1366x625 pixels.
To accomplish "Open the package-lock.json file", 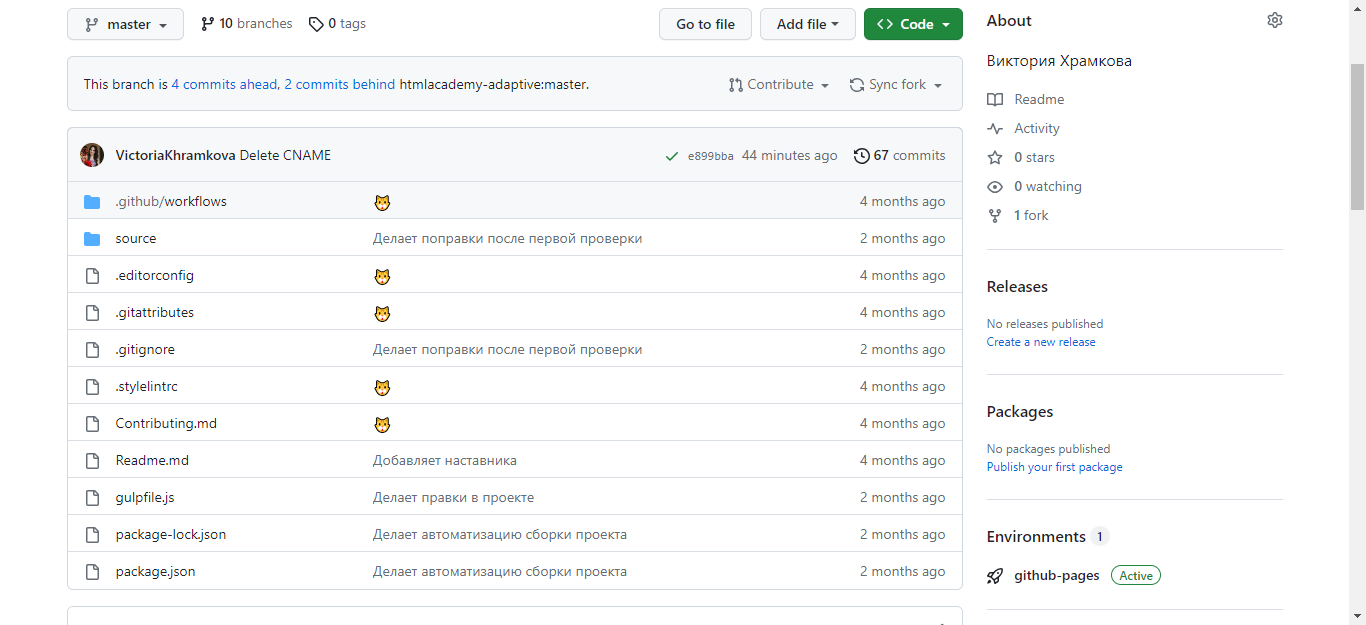I will pos(171,534).
